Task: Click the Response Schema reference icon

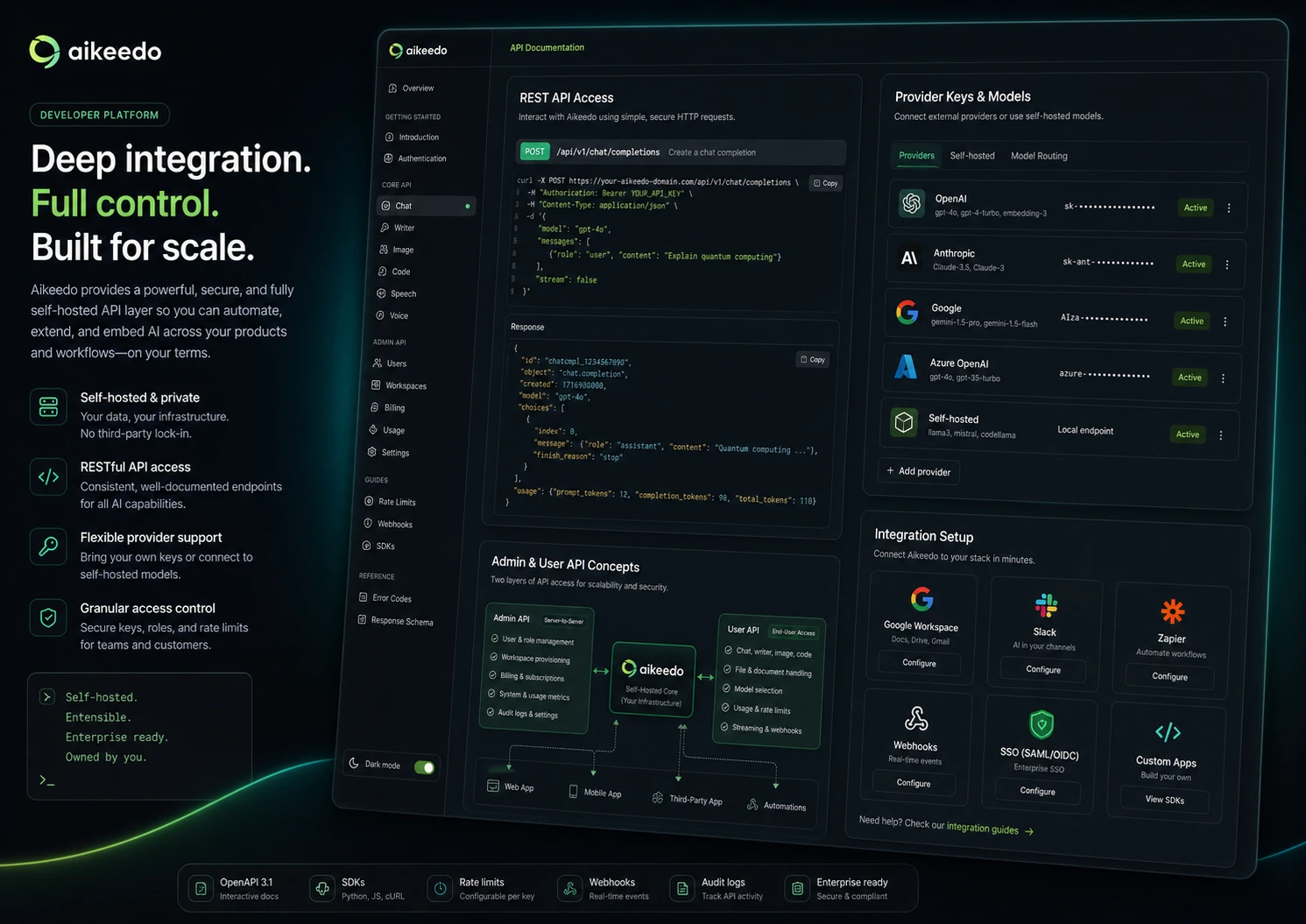Action: (362, 620)
